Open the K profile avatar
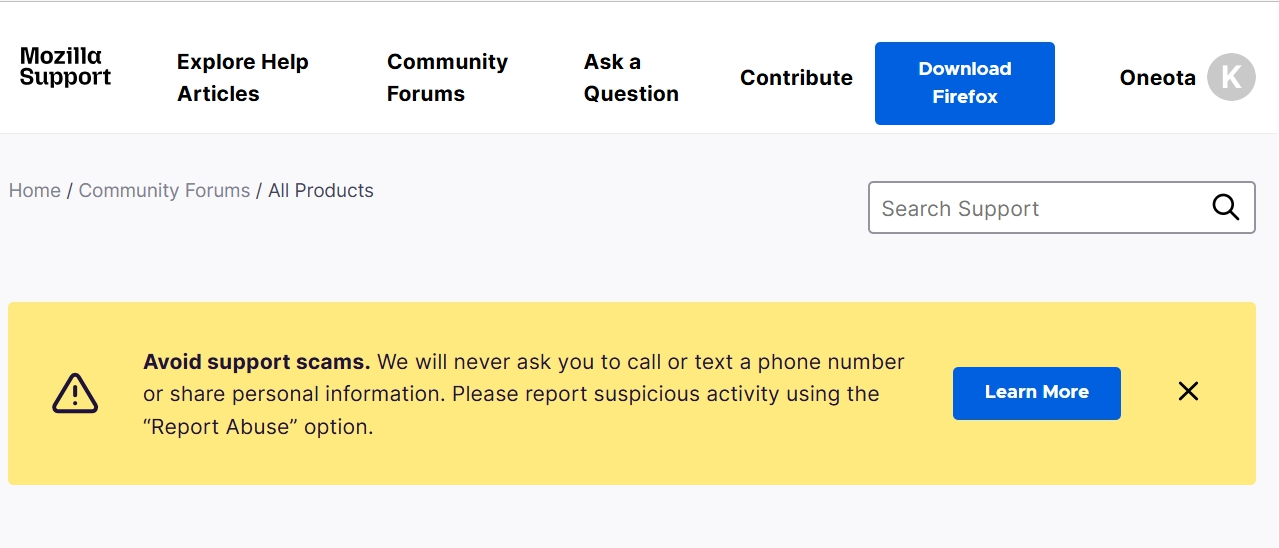Viewport: 1279px width, 548px height. pyautogui.click(x=1231, y=77)
